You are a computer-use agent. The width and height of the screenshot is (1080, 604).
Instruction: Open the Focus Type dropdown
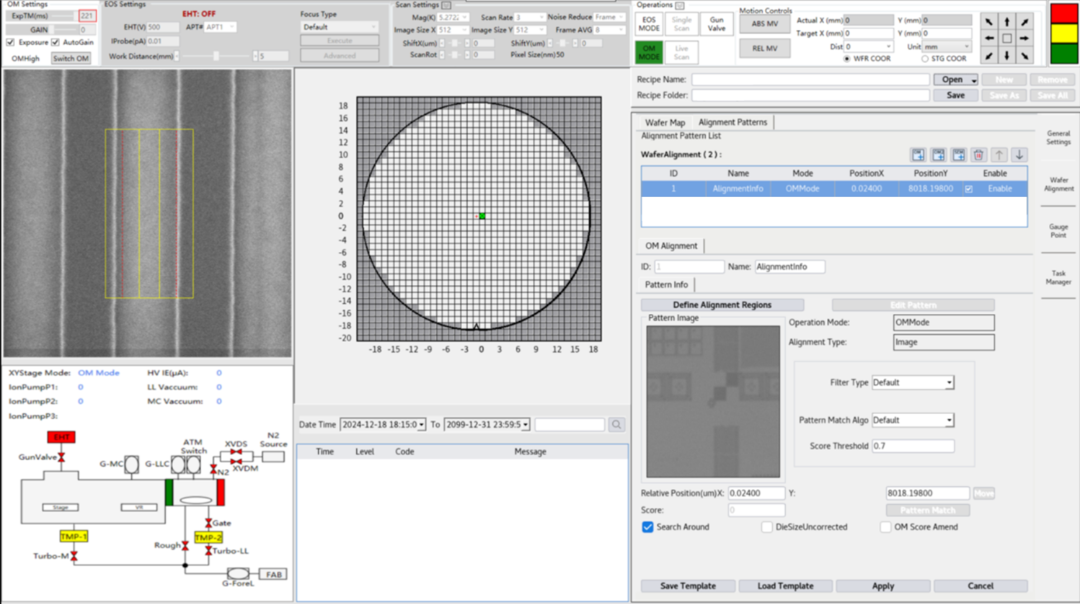coord(340,28)
